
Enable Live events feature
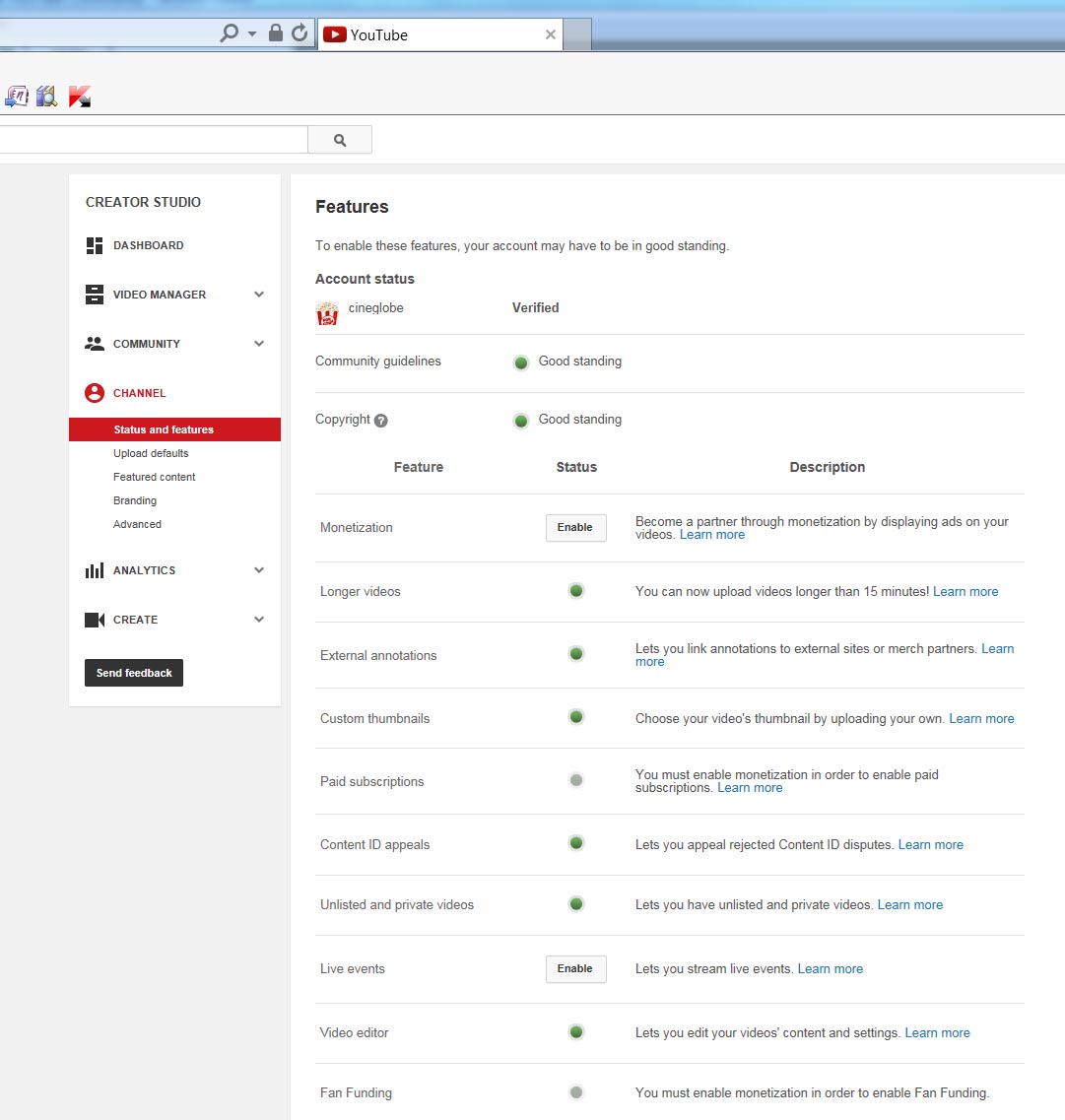point(575,969)
